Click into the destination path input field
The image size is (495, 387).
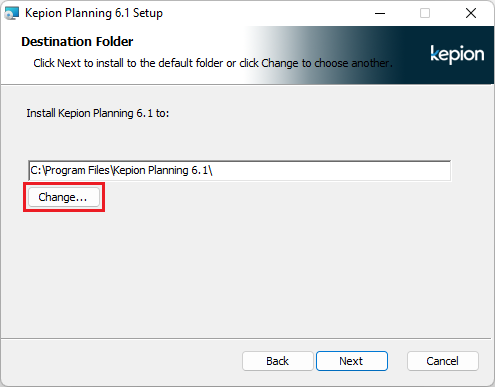point(240,170)
